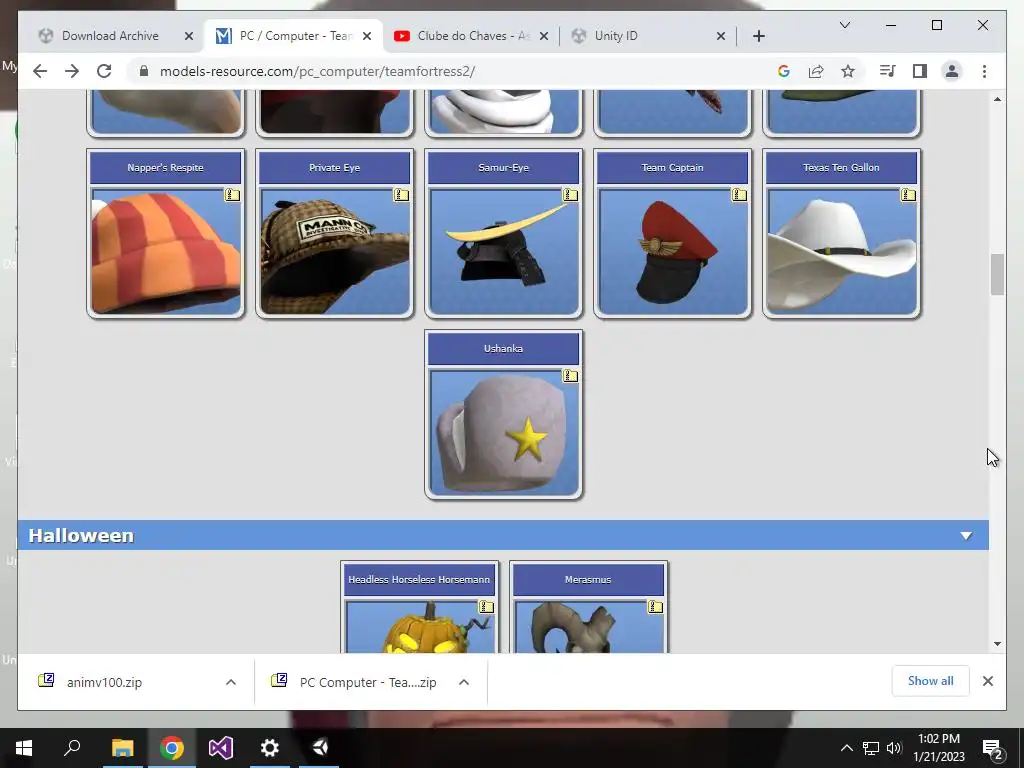Open Samur-Eye model title

click(x=504, y=167)
